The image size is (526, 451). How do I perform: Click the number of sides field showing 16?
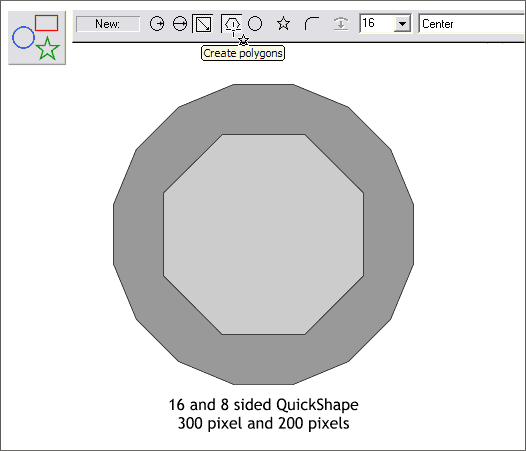pos(377,23)
